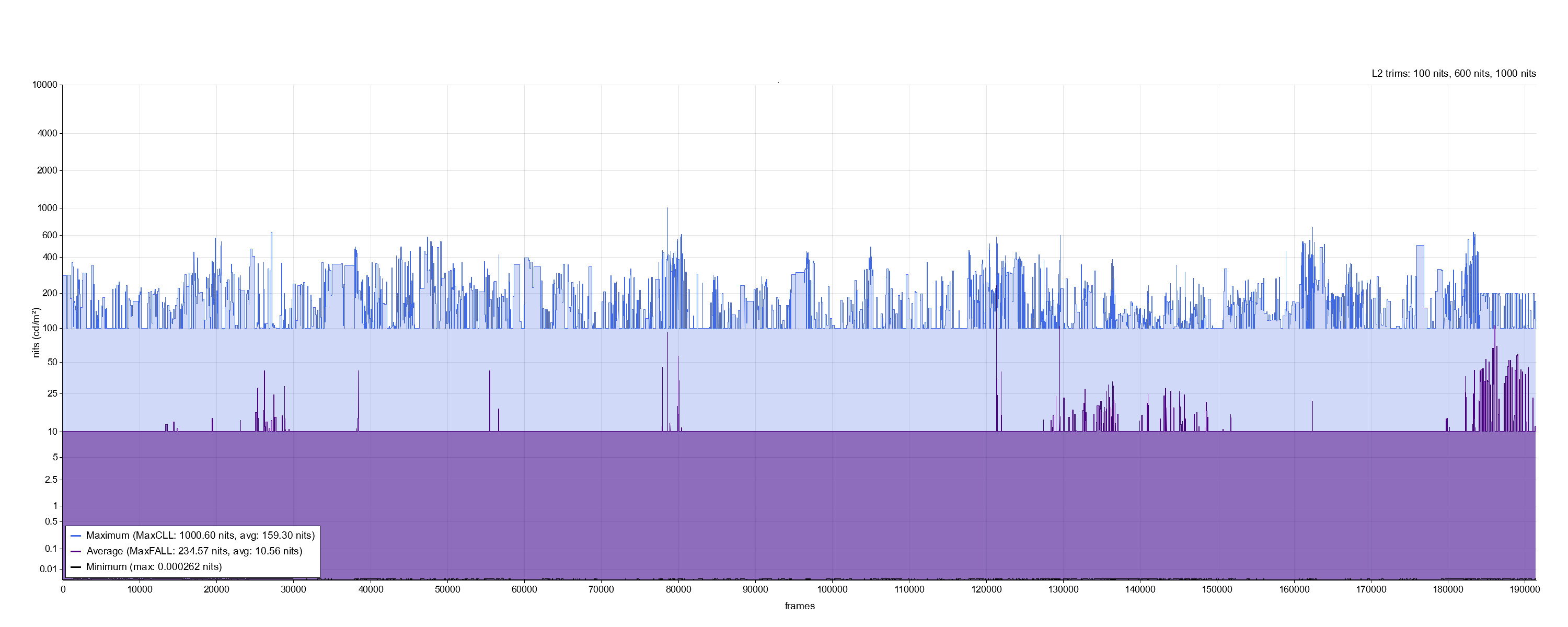Click the 190000 frame x-axis tick label
Screen dimensions: 1568x627
click(1524, 590)
